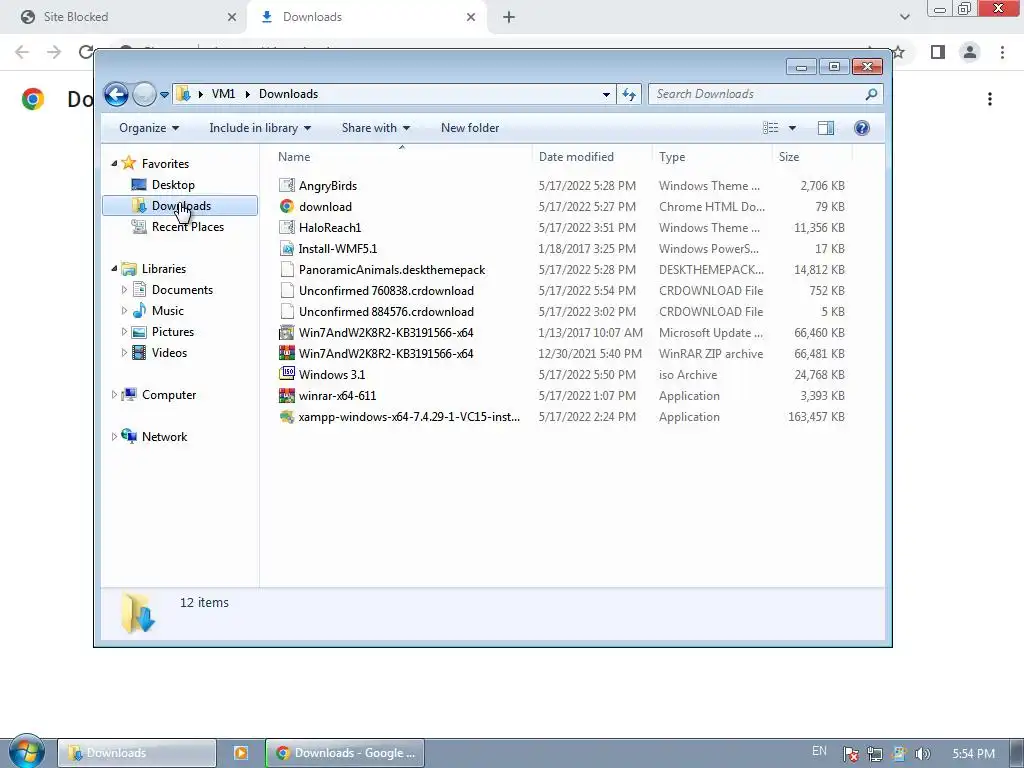Click the Explorer Forward arrow button

144,95
